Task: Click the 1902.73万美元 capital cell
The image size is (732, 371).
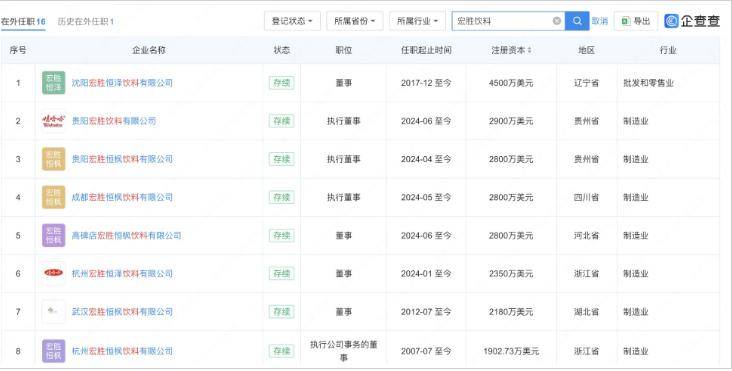Action: click(x=511, y=351)
